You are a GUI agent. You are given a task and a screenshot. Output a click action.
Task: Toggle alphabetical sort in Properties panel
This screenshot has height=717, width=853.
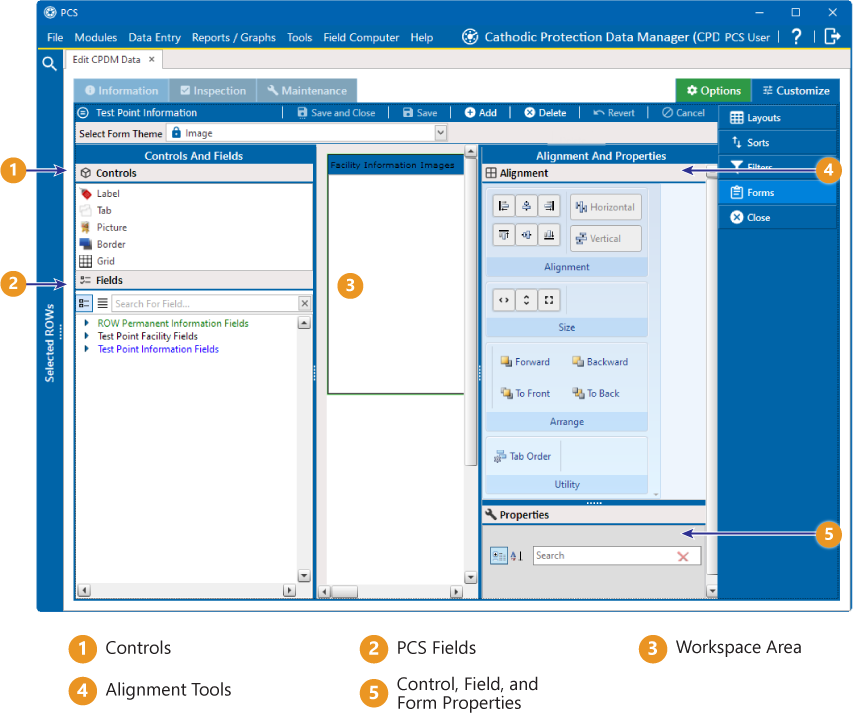click(516, 556)
